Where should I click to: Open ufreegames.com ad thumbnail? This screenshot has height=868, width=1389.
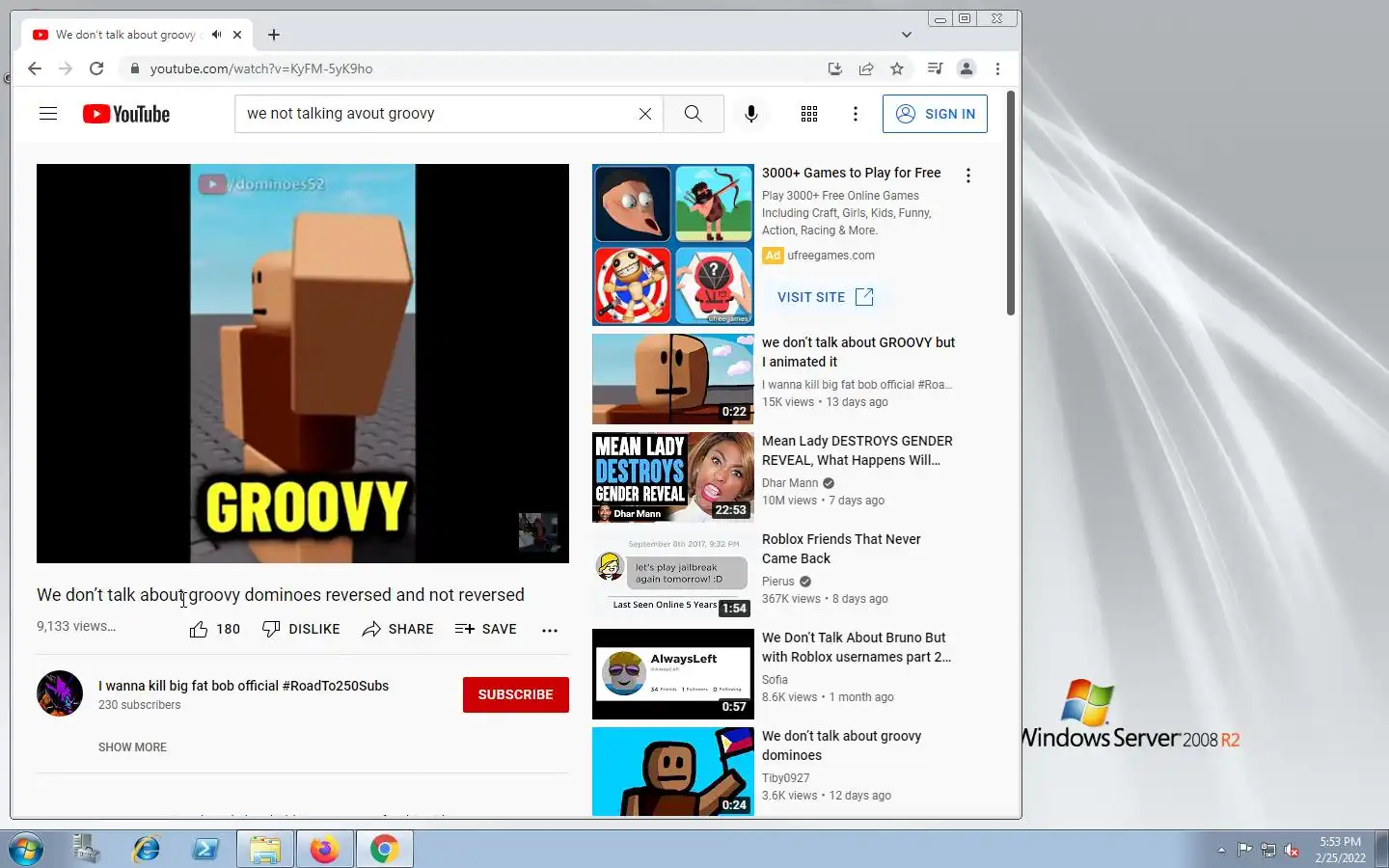pyautogui.click(x=672, y=245)
